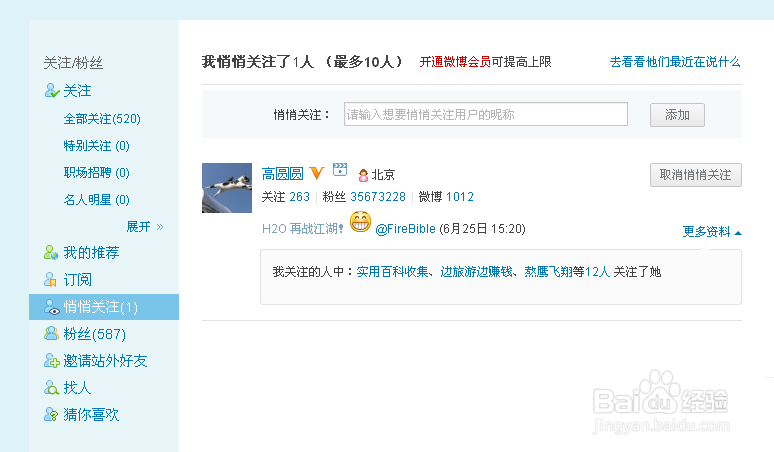Screen dimensions: 774x452
Task: Click the 我的推荐 sidebar icon
Action: pos(51,252)
